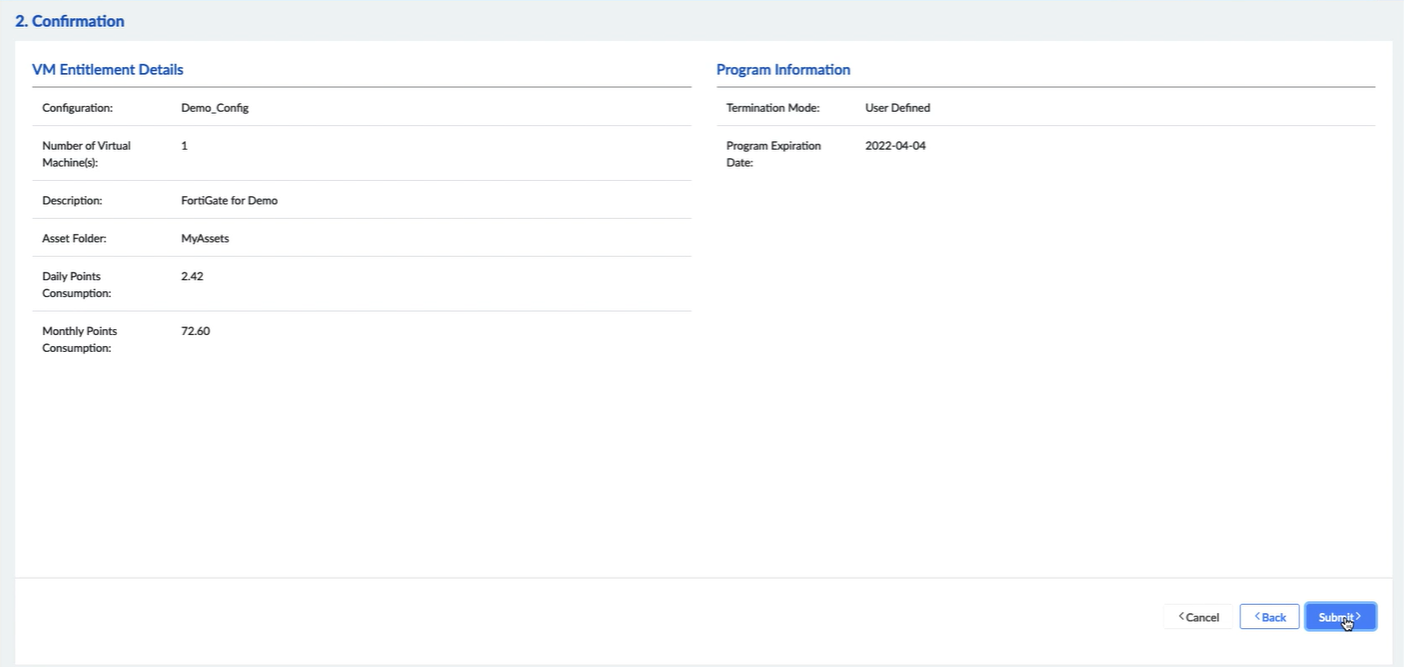1404x667 pixels.
Task: Select the VM Entitlement Details heading
Action: click(x=108, y=70)
